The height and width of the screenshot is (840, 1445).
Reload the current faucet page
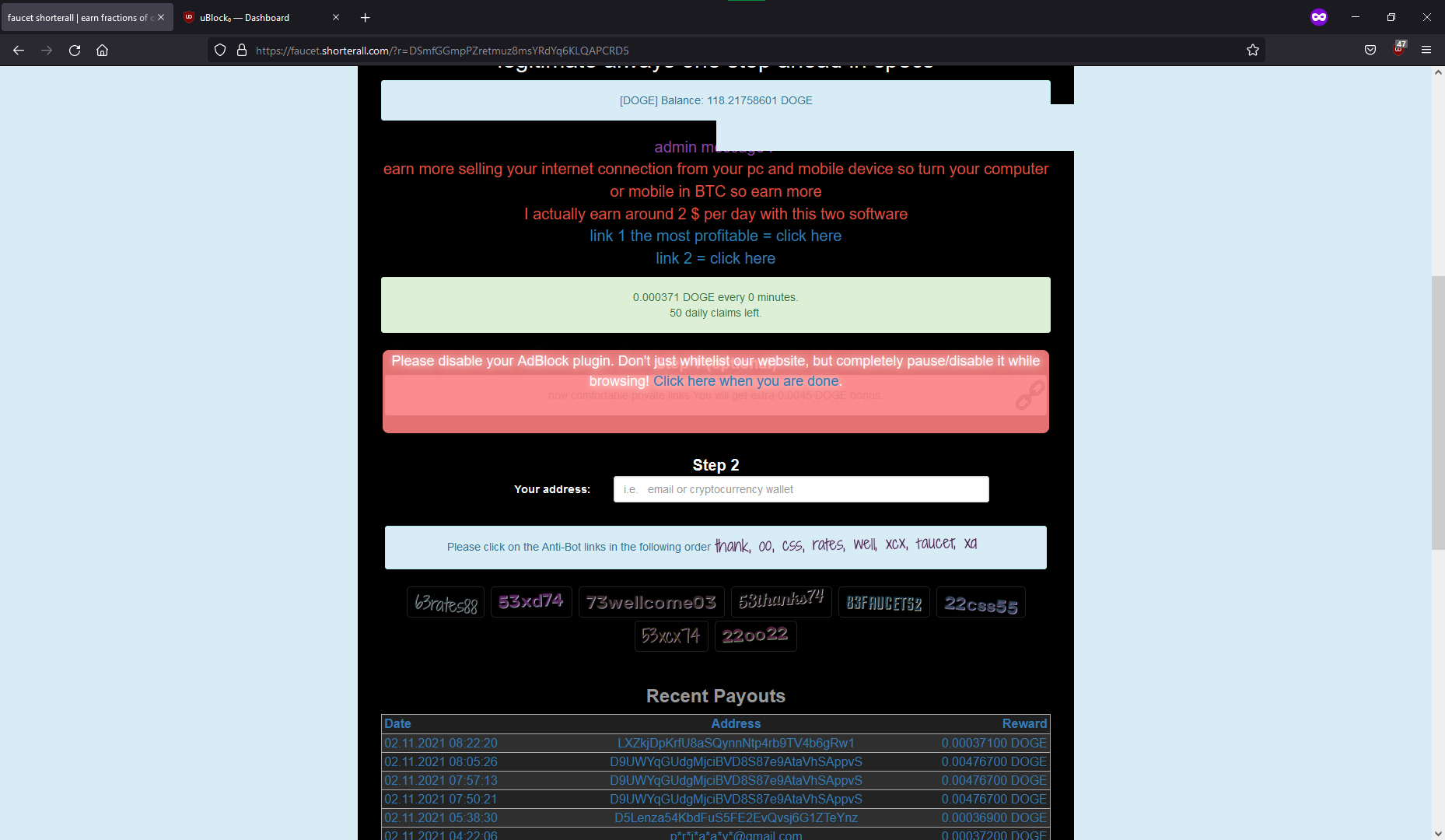(x=74, y=50)
